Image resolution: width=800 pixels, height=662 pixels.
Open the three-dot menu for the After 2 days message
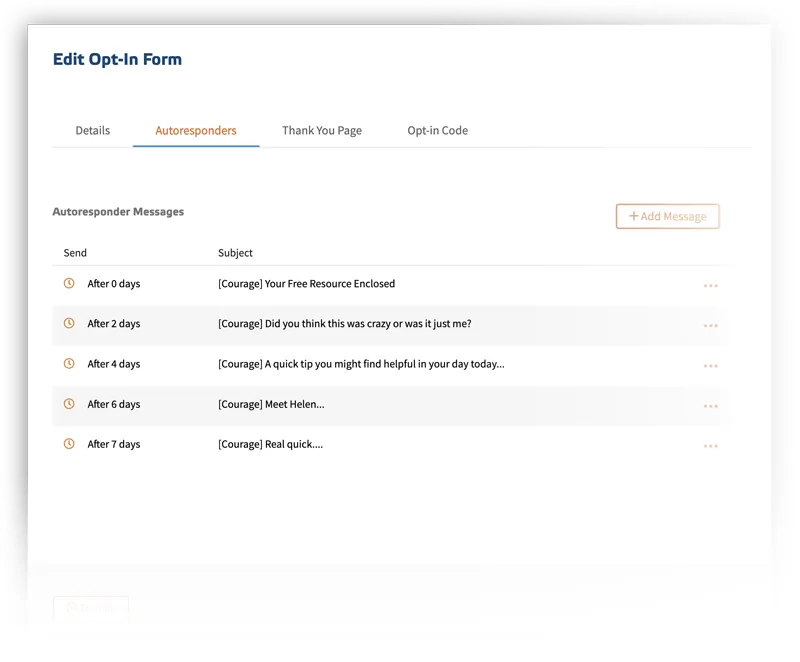pos(710,325)
